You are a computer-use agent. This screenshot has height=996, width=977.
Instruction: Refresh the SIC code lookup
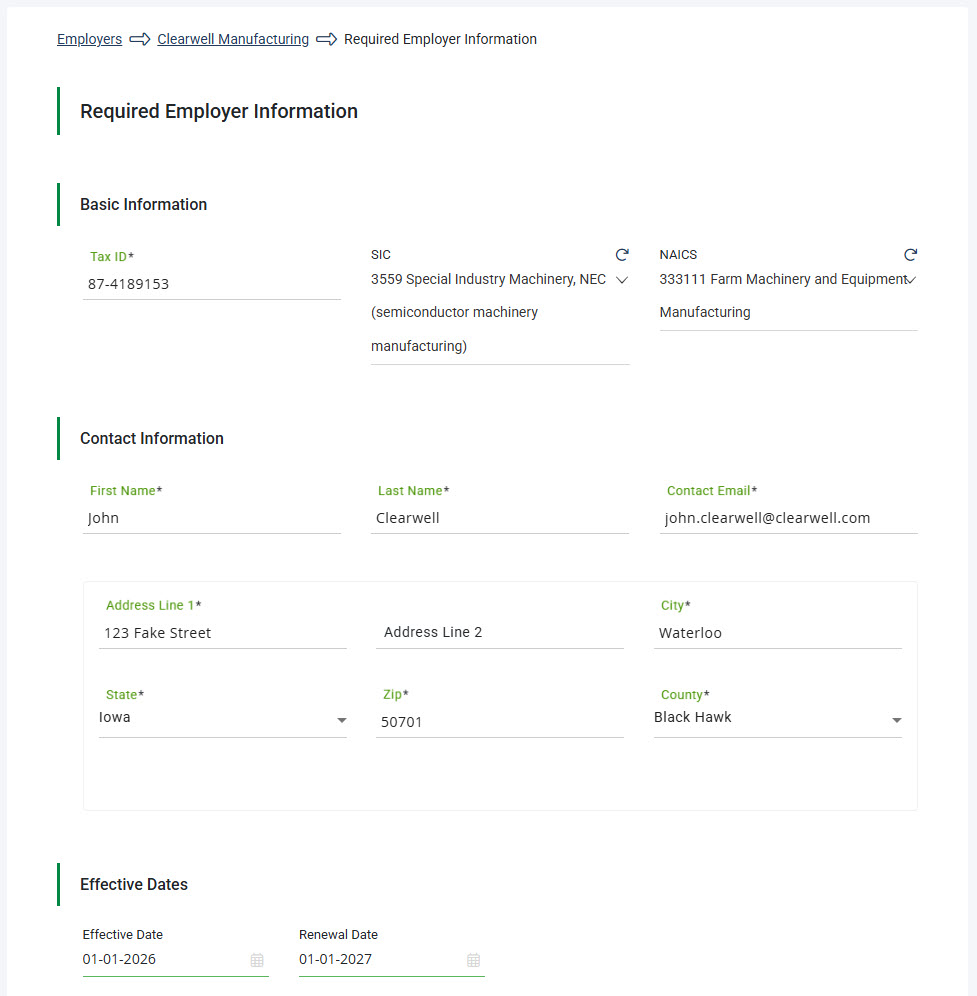622,255
